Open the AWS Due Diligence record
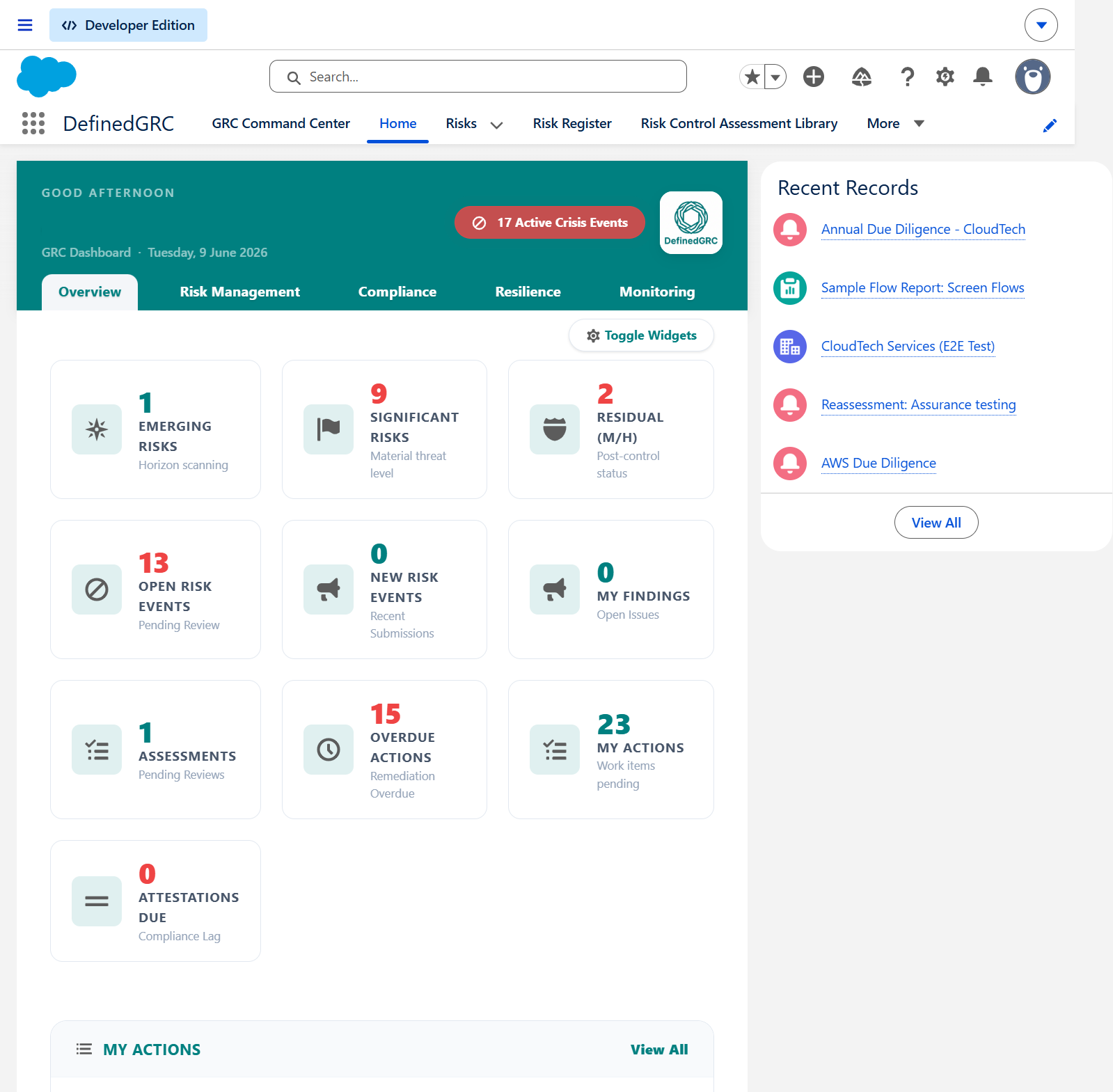The image size is (1113, 1092). 878,463
